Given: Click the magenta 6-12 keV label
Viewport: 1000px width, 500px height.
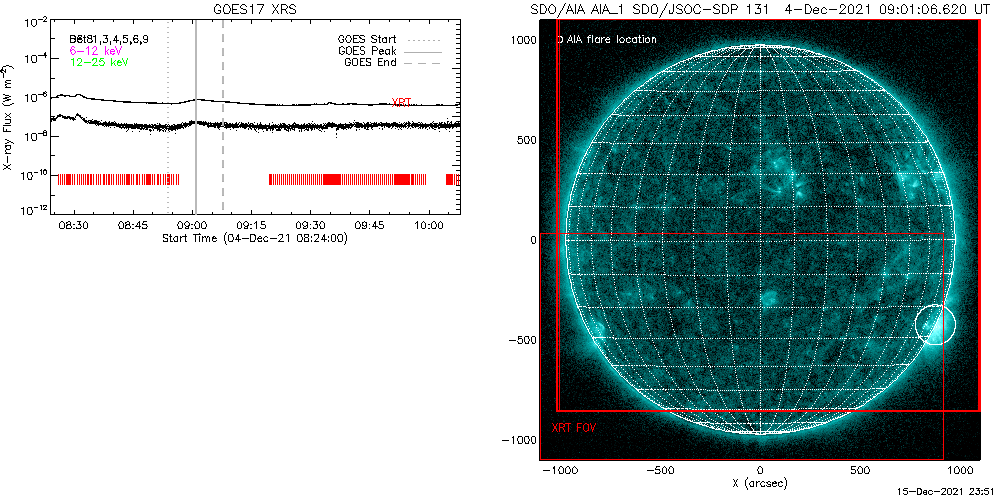Looking at the screenshot, I should pyautogui.click(x=95, y=50).
